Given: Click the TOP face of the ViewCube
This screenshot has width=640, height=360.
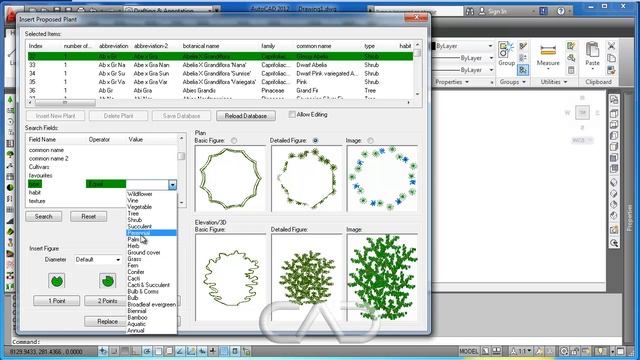Looking at the screenshot, I should tap(582, 113).
